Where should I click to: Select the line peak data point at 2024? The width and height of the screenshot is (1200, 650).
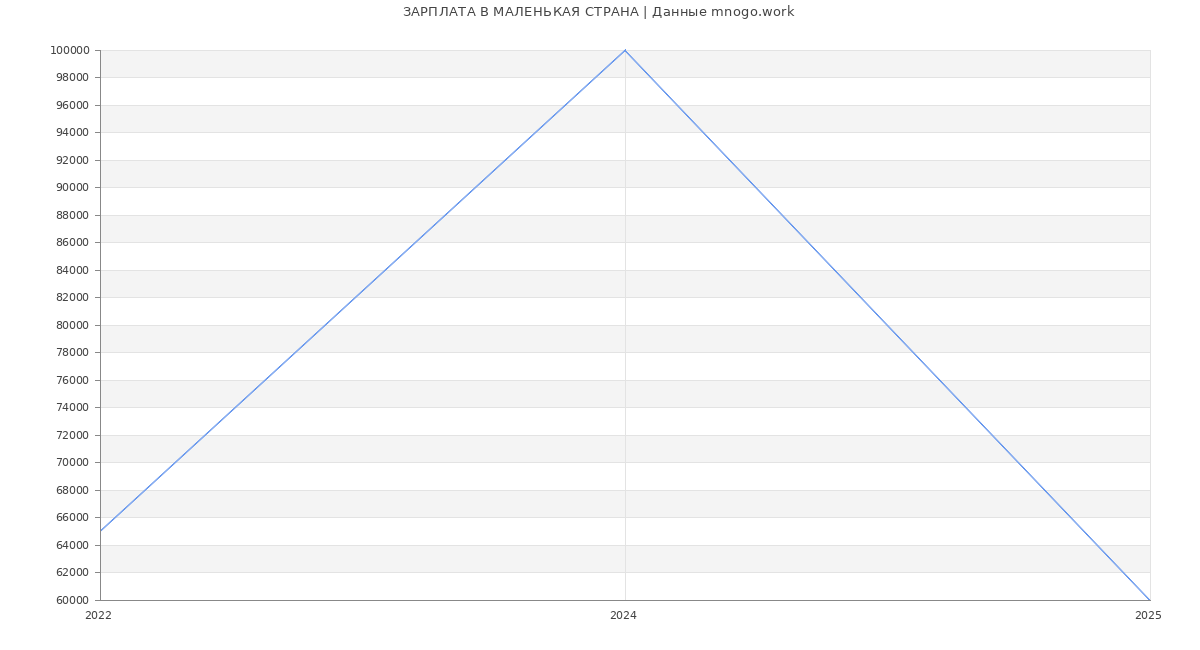pyautogui.click(x=625, y=50)
